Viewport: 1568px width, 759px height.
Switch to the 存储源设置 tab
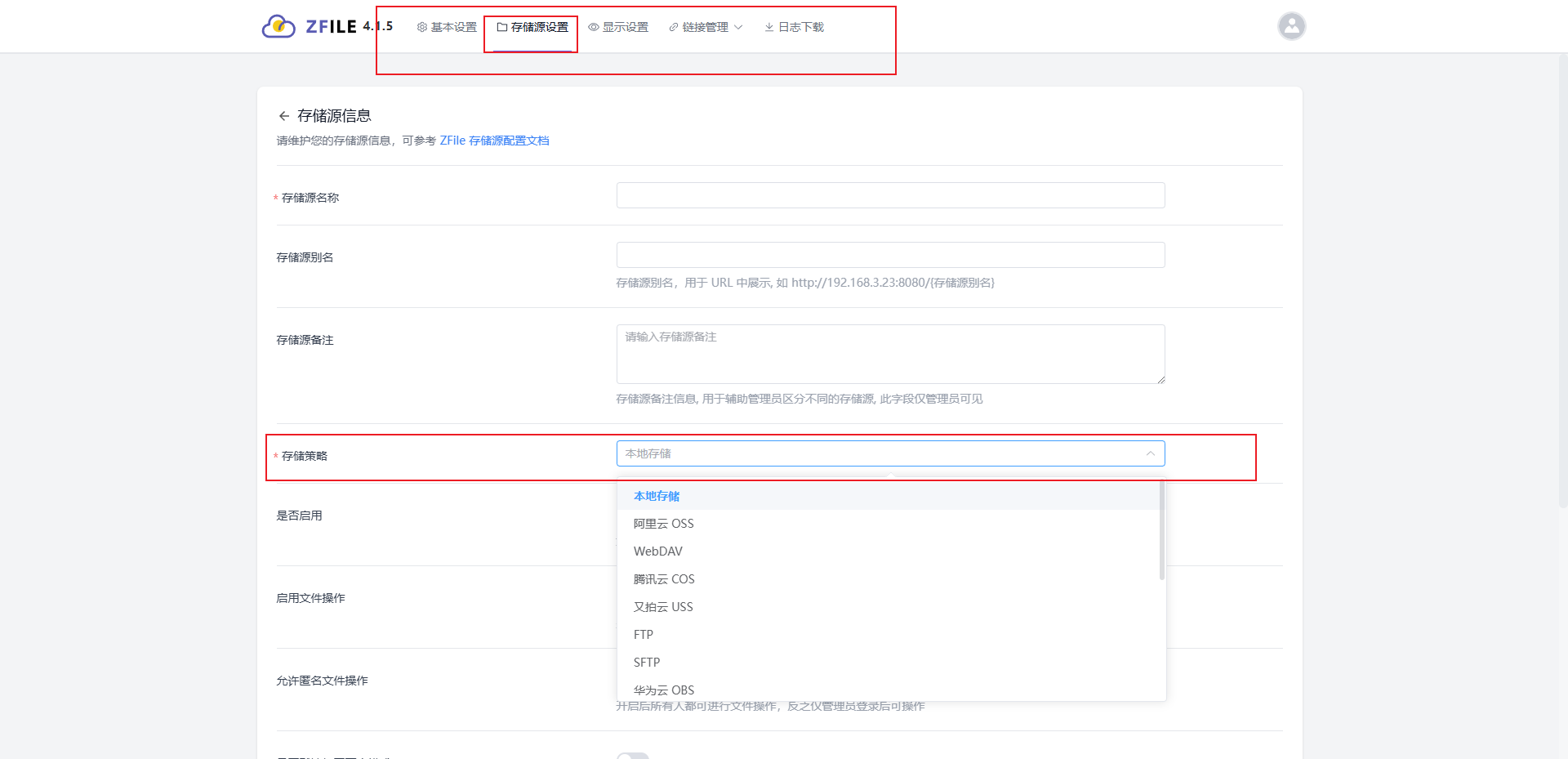[x=532, y=27]
